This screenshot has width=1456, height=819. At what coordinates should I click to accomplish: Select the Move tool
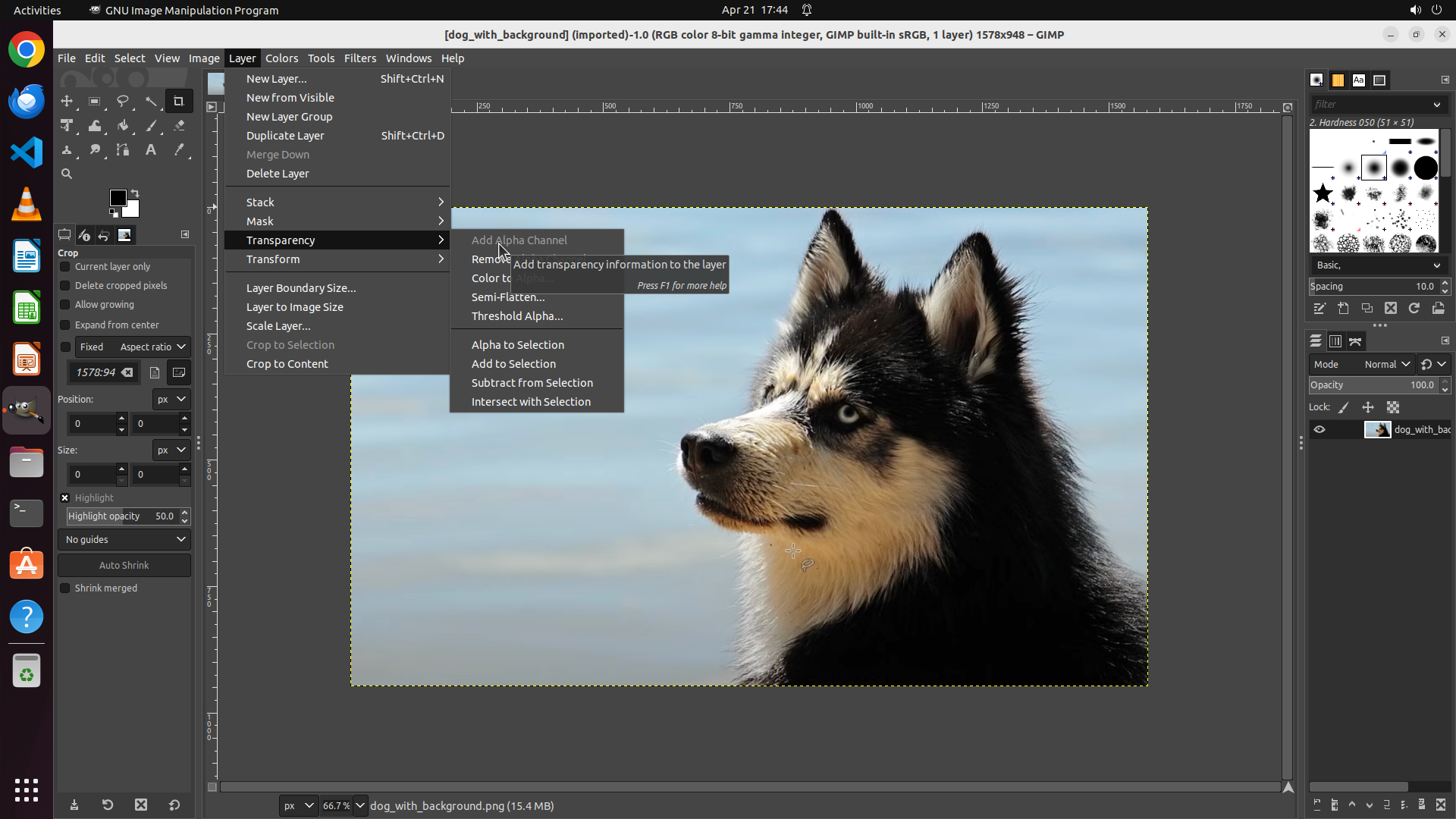[x=67, y=102]
